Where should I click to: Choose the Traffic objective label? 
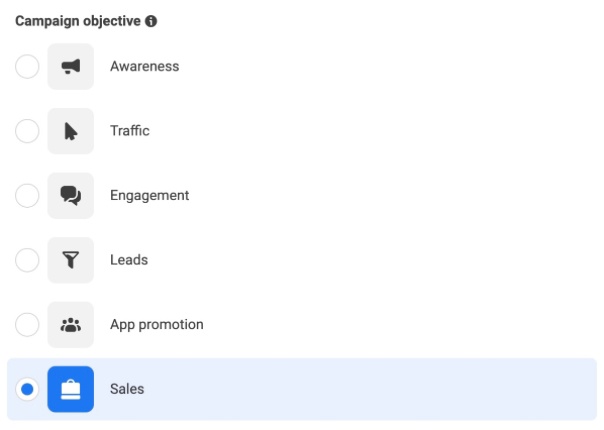(130, 131)
